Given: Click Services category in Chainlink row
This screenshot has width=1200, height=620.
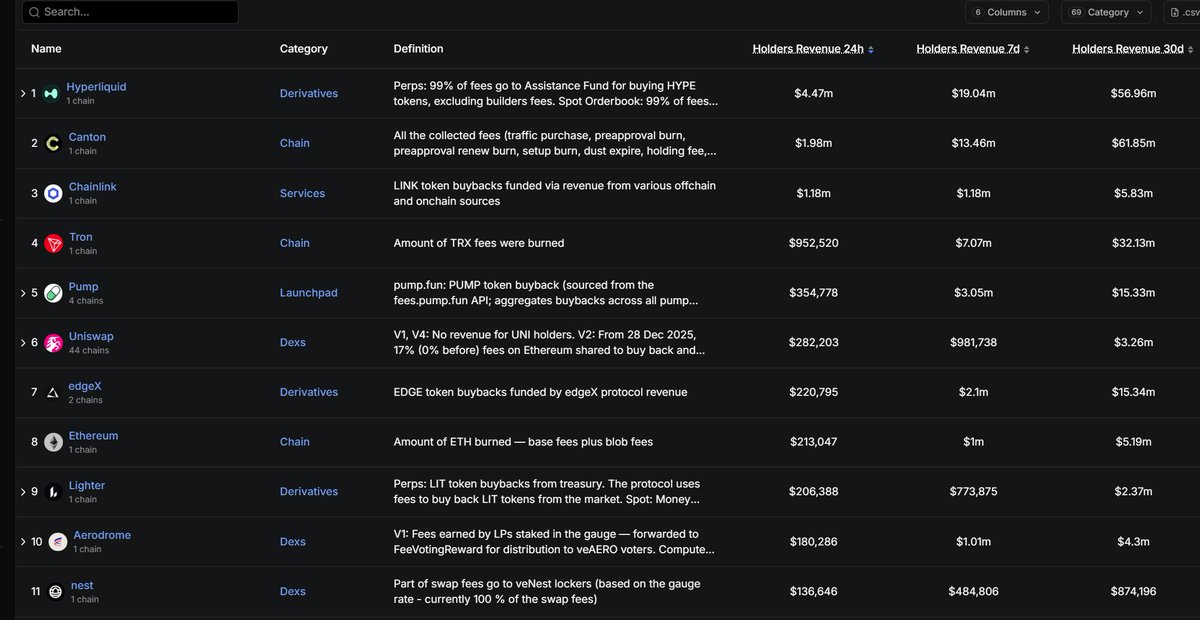Looking at the screenshot, I should [302, 193].
